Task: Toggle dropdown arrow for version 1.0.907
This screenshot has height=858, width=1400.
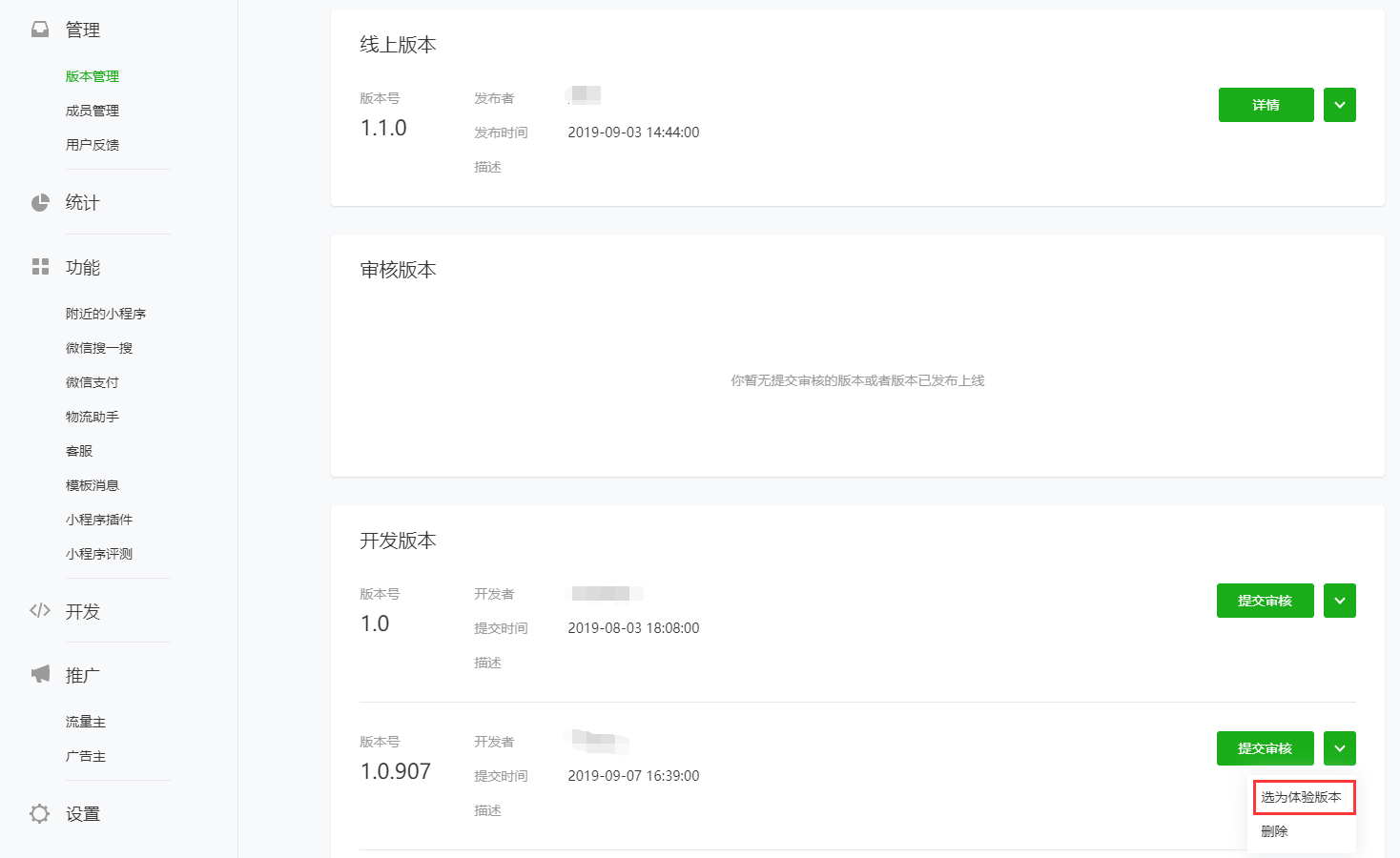Action: pos(1339,748)
